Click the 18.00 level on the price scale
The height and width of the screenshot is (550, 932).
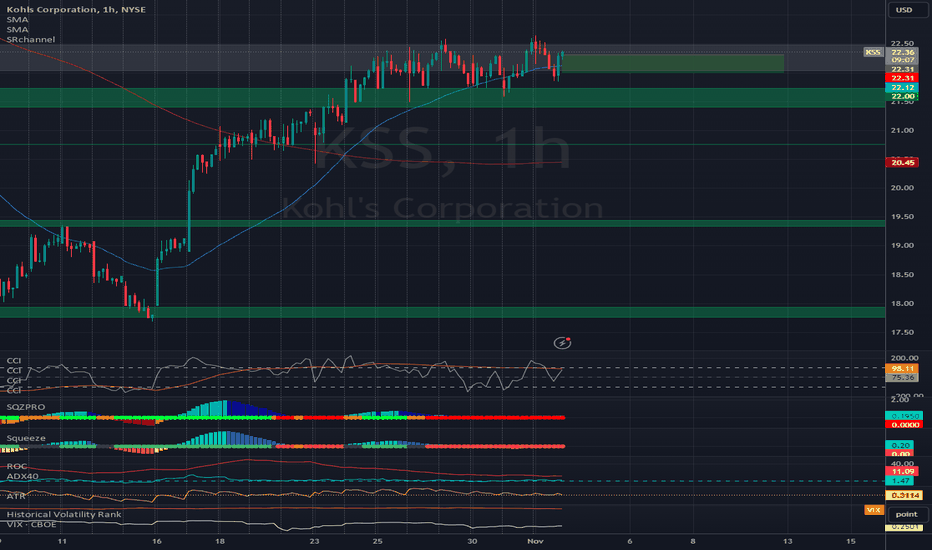click(x=902, y=303)
